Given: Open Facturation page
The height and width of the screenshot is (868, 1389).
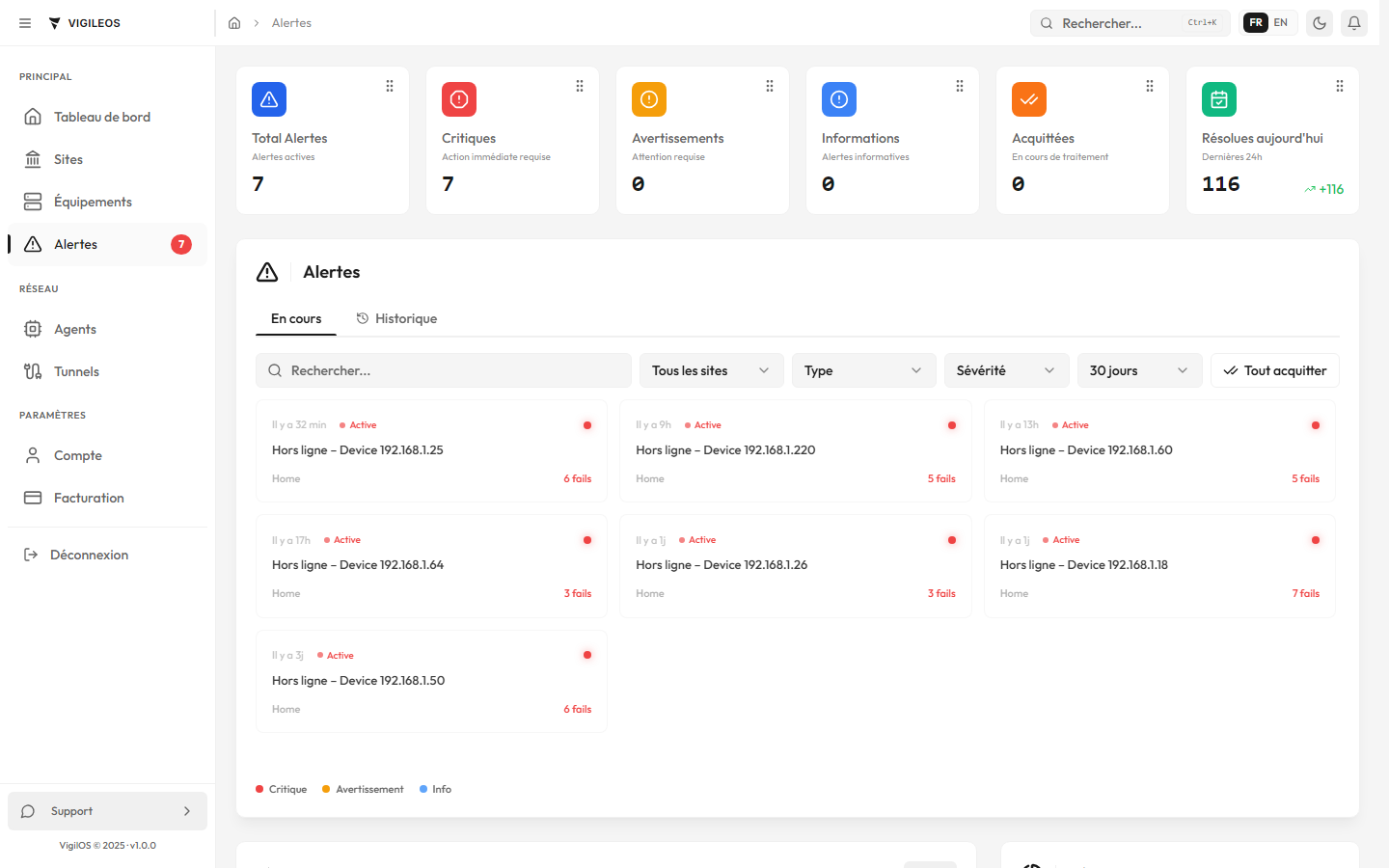Looking at the screenshot, I should pyautogui.click(x=107, y=498).
